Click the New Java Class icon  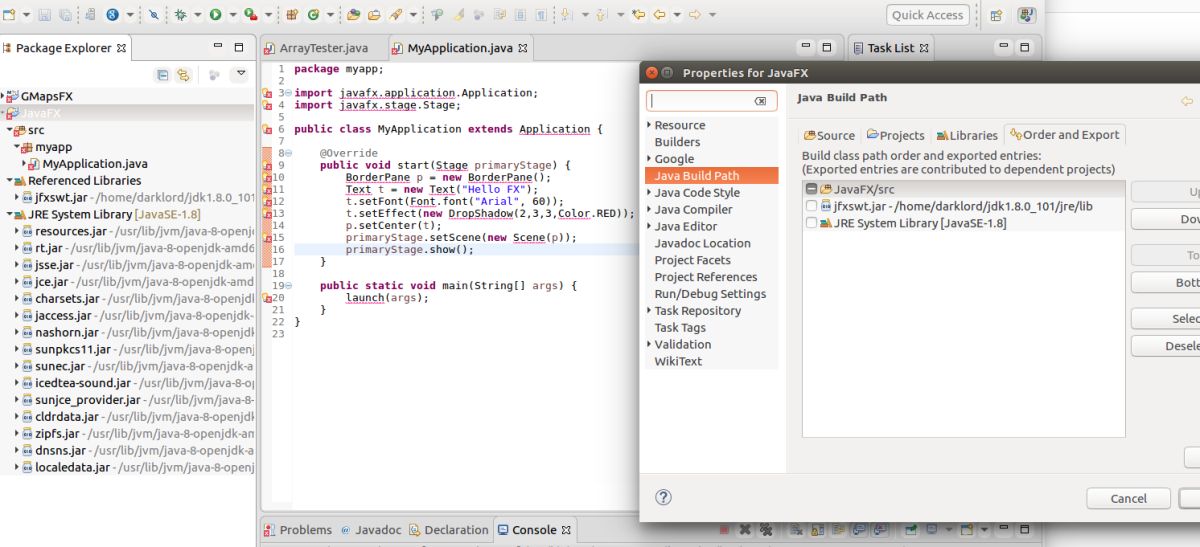coord(313,15)
